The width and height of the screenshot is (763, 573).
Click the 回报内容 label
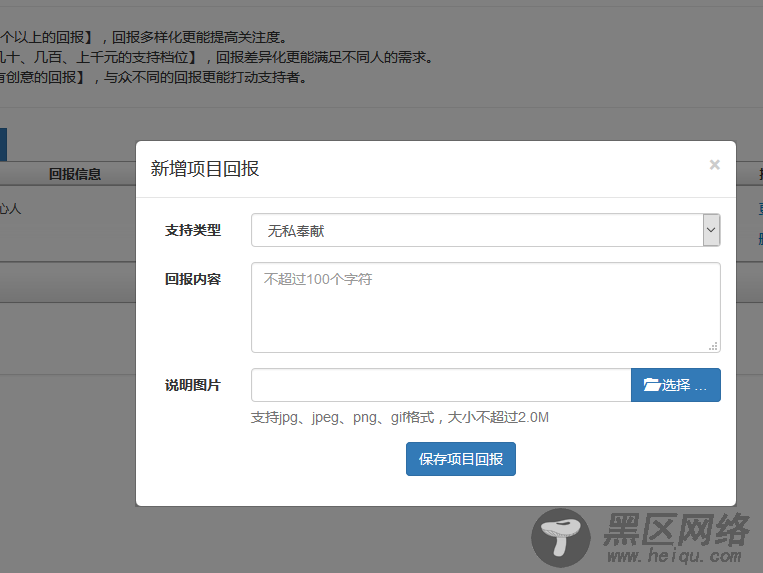(x=193, y=279)
